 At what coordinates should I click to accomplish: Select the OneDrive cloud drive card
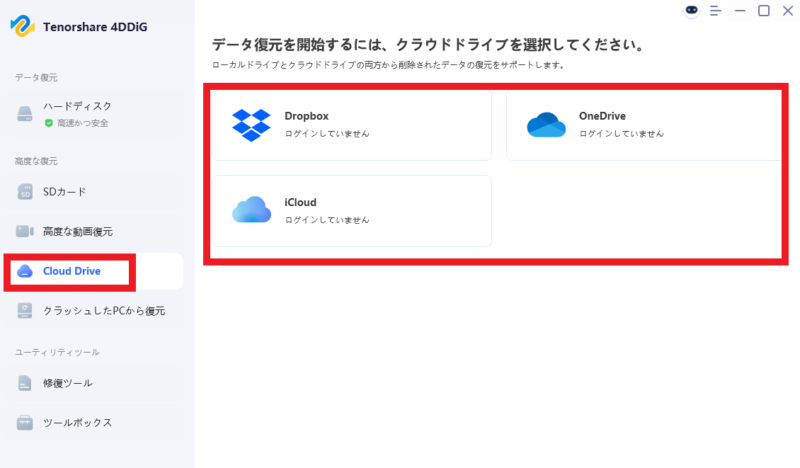pos(644,125)
